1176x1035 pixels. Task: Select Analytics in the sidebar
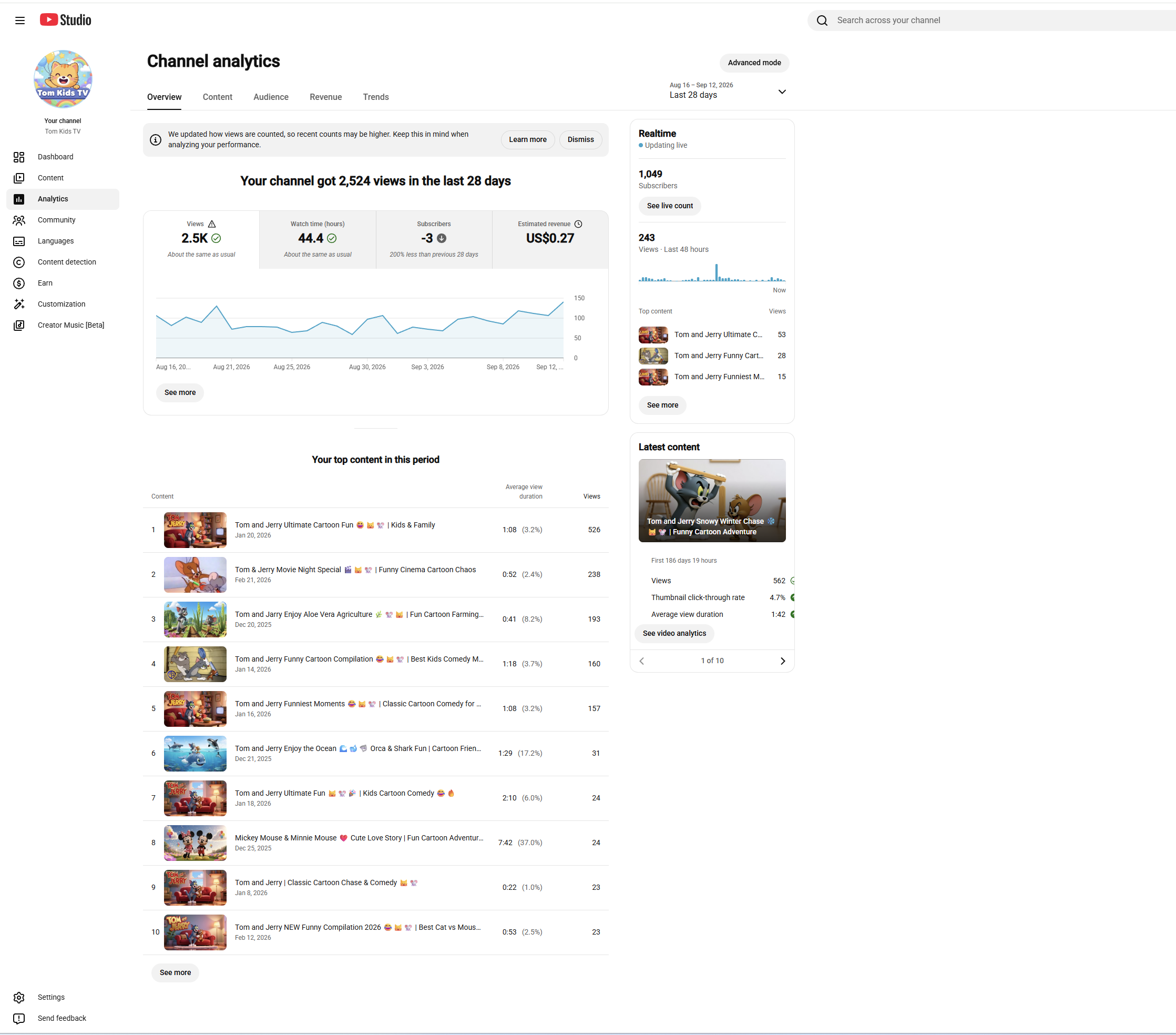(x=63, y=199)
